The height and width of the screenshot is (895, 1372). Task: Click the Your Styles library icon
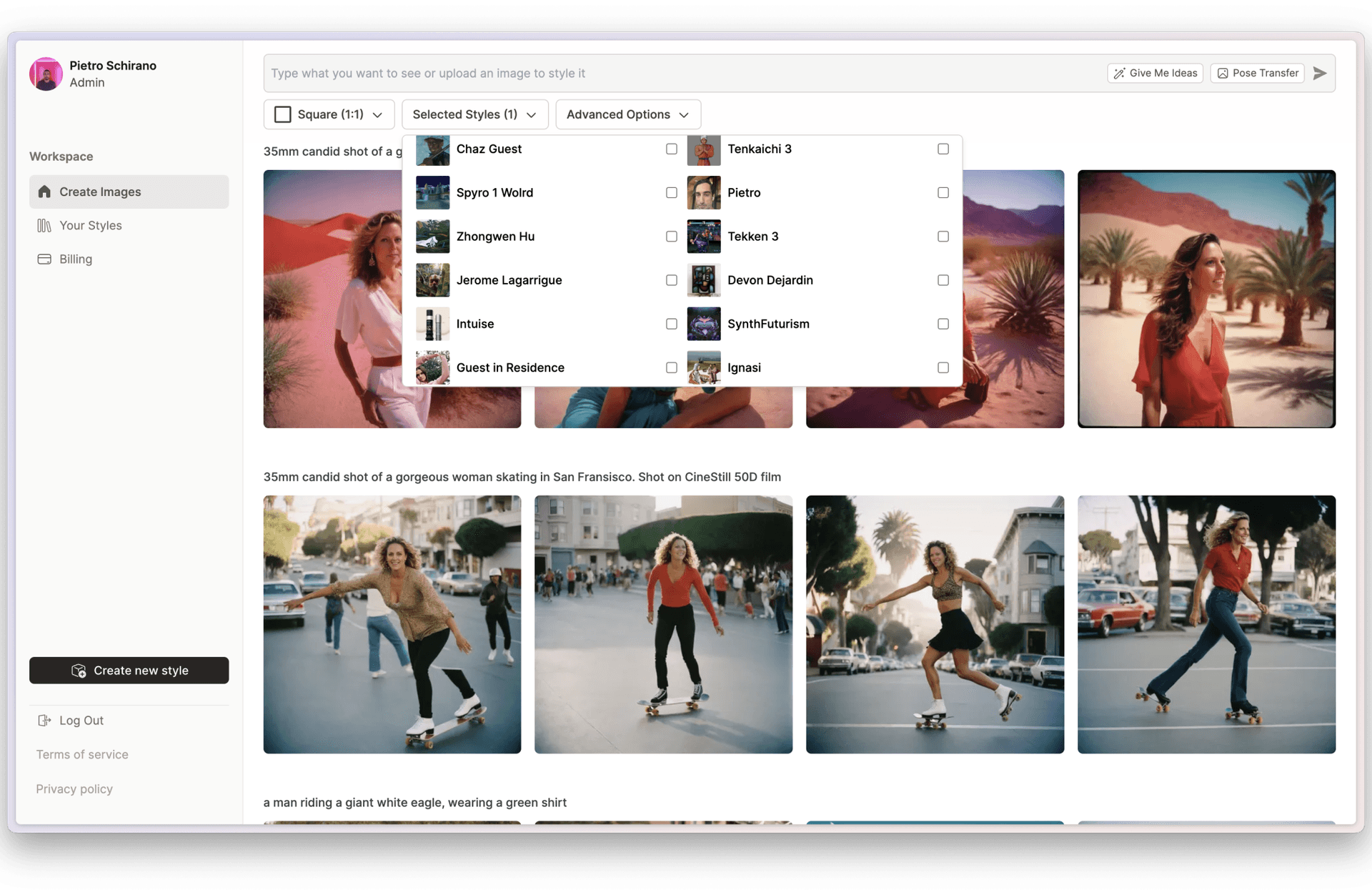44,225
